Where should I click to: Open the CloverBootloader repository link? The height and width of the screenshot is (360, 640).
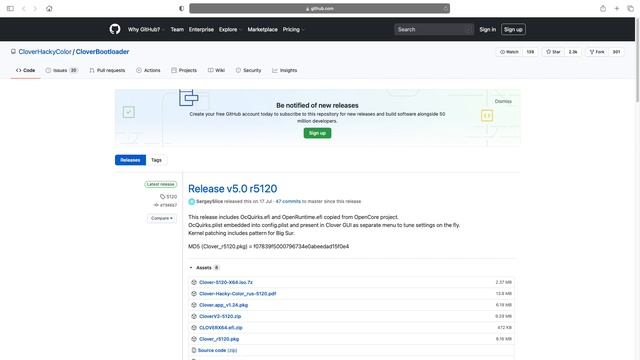[x=102, y=52]
